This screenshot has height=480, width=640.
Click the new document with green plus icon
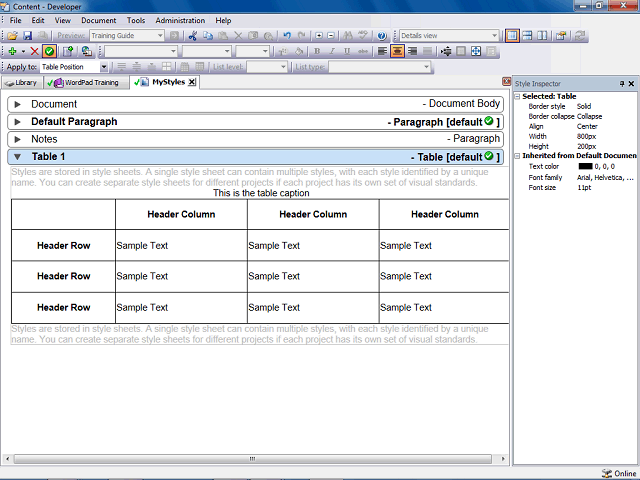click(x=68, y=51)
